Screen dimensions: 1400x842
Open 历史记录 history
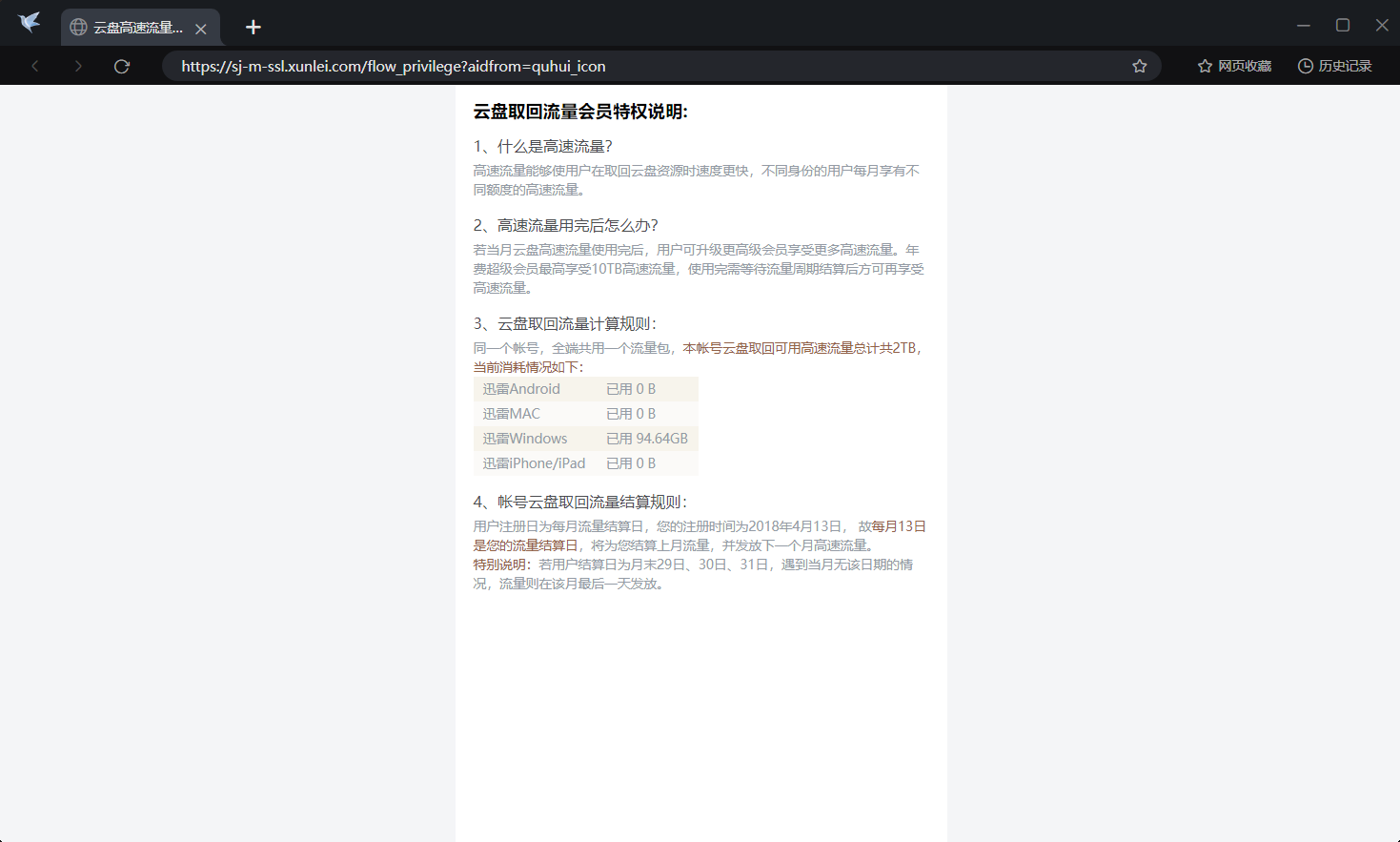coord(1333,65)
